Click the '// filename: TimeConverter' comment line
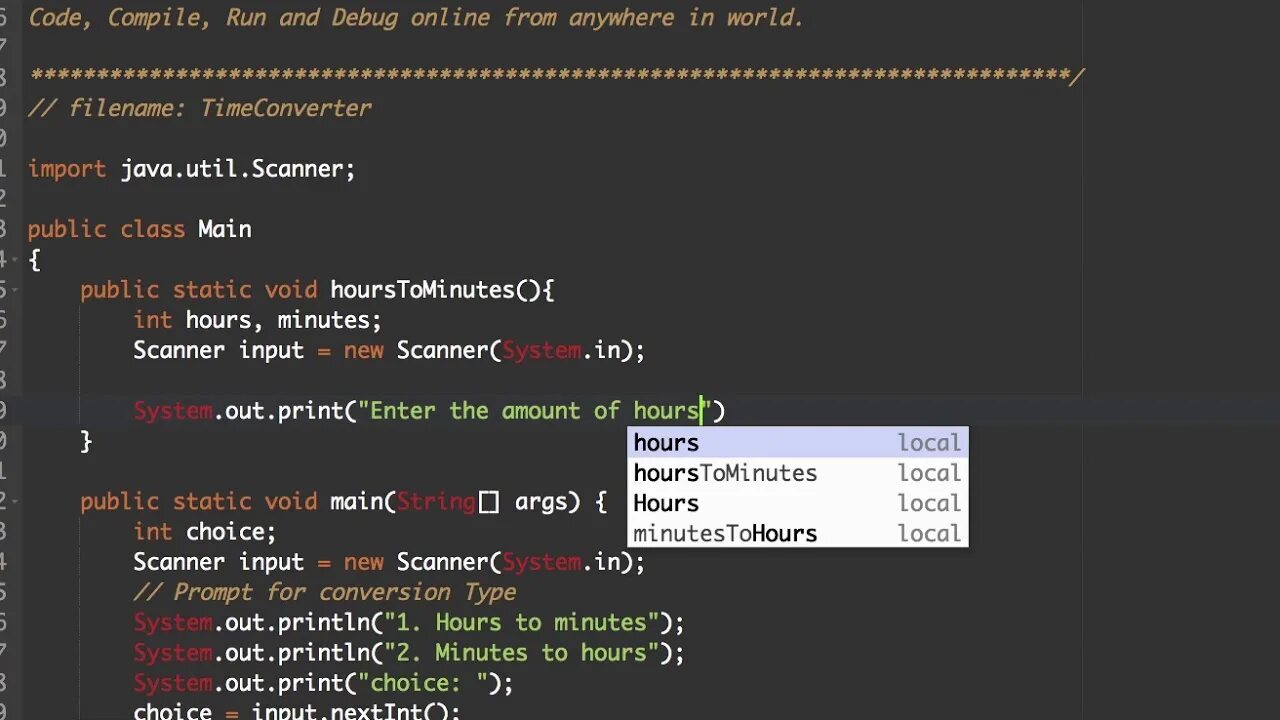 [x=200, y=108]
